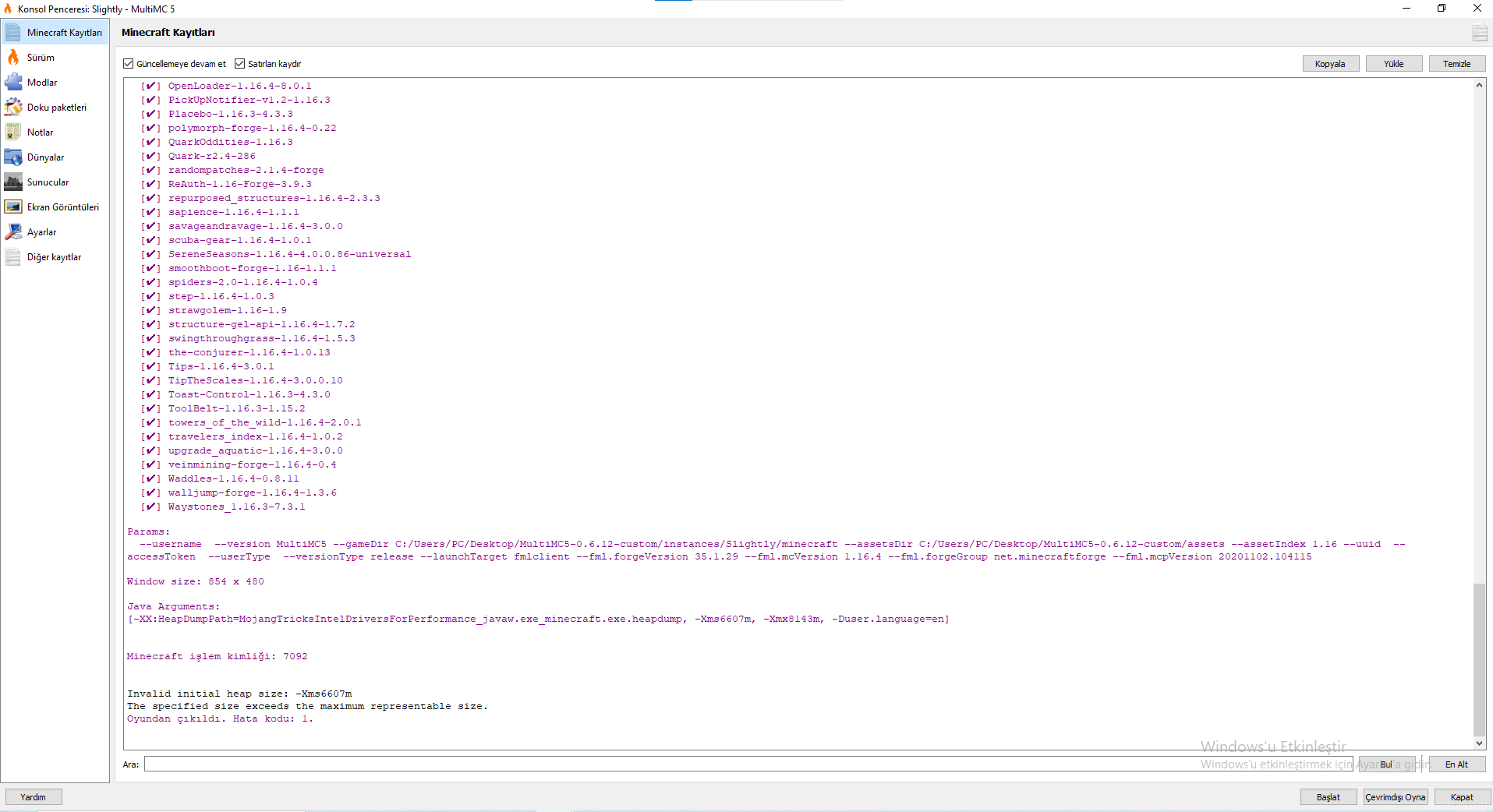Viewport: 1493px width, 812px height.
Task: Click the log scrollbar up arrow
Action: point(1479,85)
